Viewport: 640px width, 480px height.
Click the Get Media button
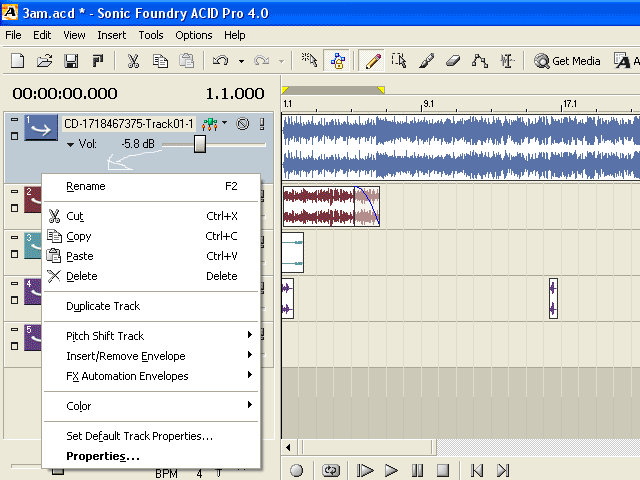pos(567,61)
